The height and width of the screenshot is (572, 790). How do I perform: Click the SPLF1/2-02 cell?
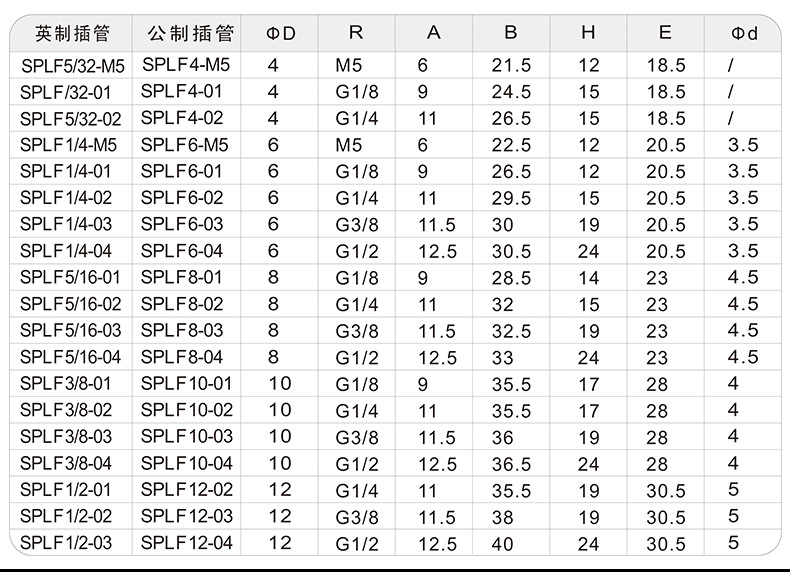(66, 517)
